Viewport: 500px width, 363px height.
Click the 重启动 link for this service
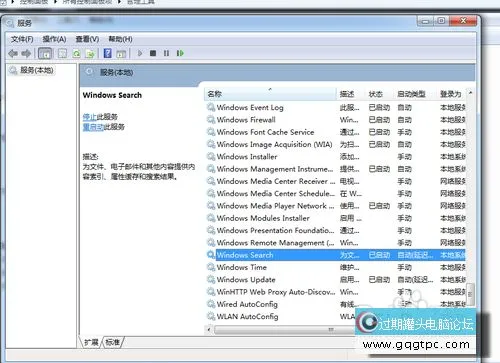[93, 127]
